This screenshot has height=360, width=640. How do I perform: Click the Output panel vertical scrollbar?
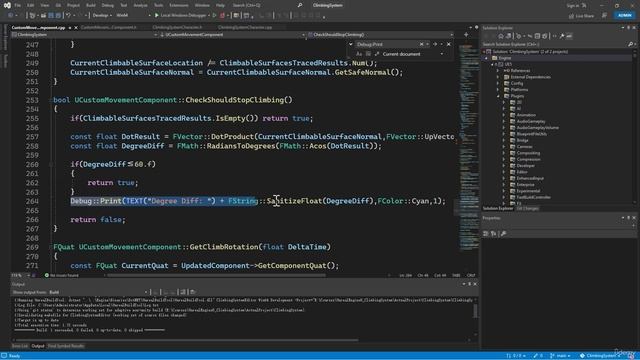tap(475, 311)
